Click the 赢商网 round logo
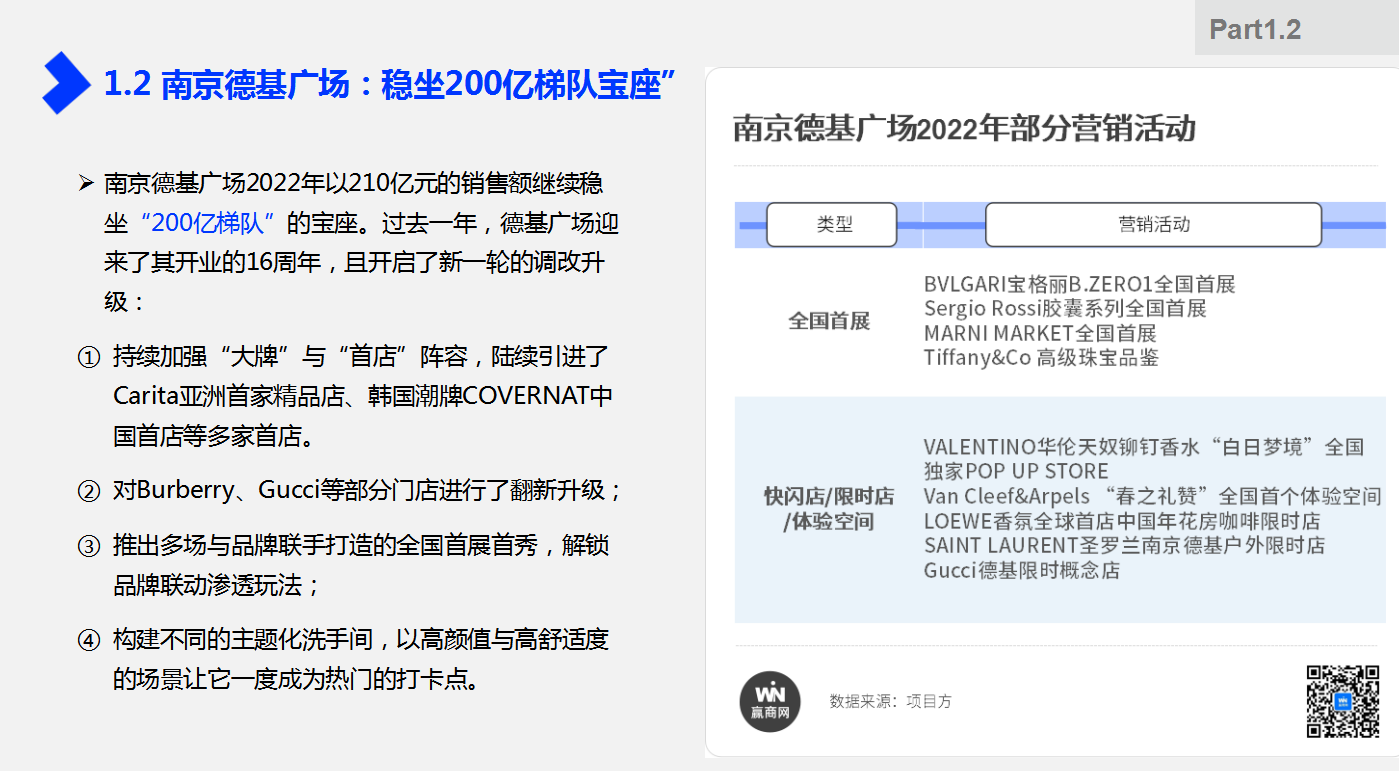The width and height of the screenshot is (1399, 771). [770, 701]
